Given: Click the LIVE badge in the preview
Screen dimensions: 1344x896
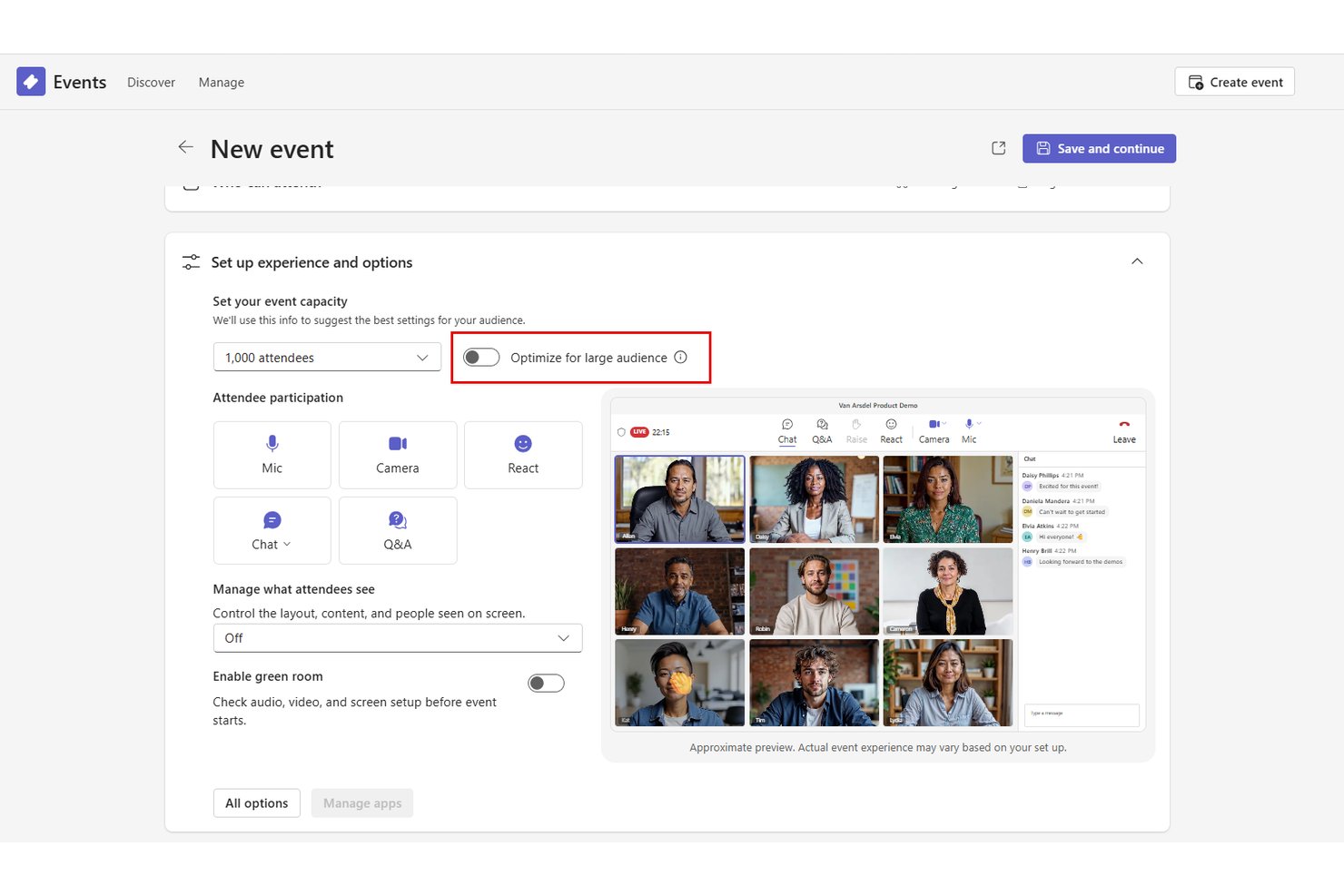Looking at the screenshot, I should 639,432.
